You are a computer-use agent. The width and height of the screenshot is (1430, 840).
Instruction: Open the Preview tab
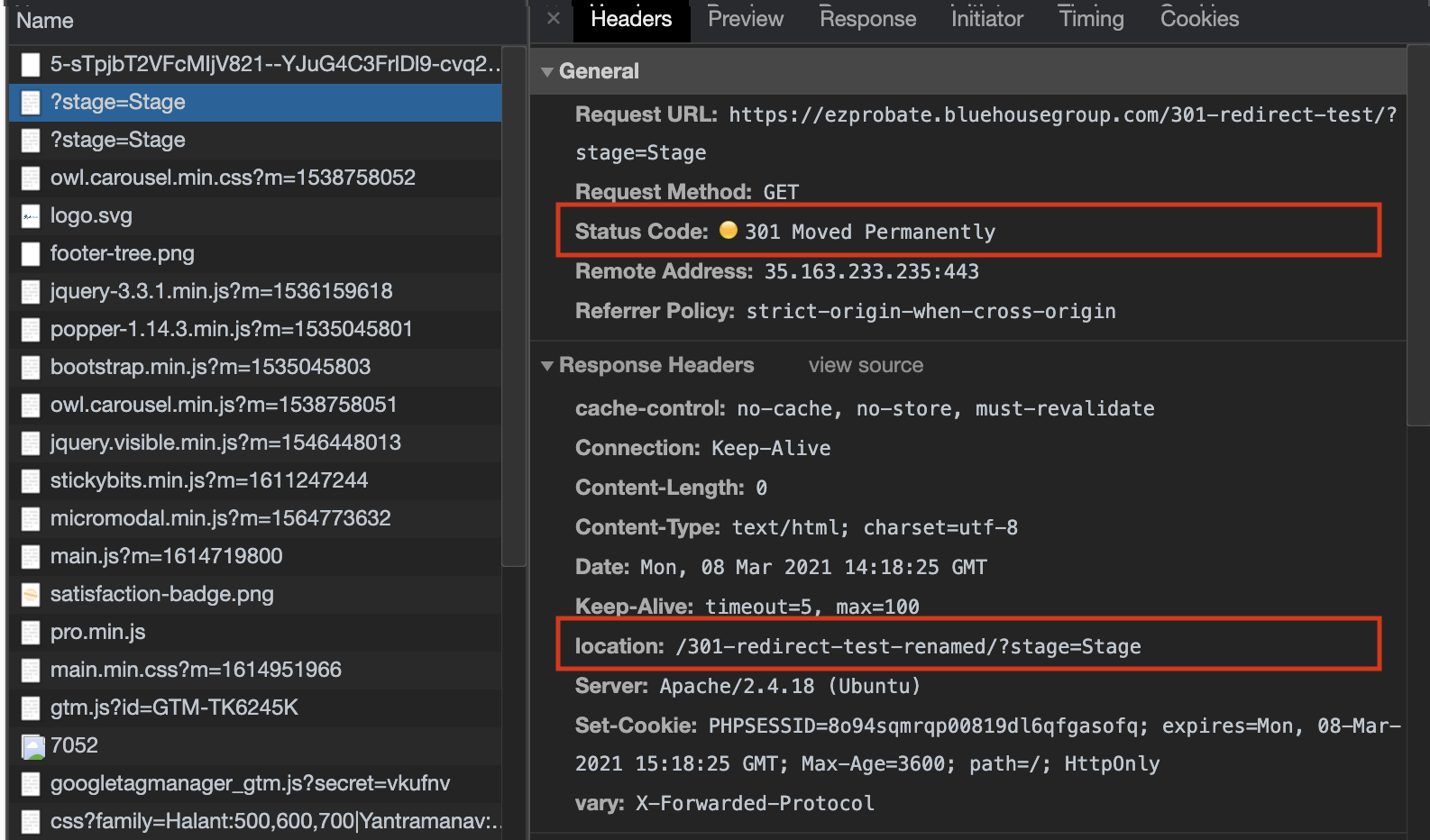(x=746, y=19)
